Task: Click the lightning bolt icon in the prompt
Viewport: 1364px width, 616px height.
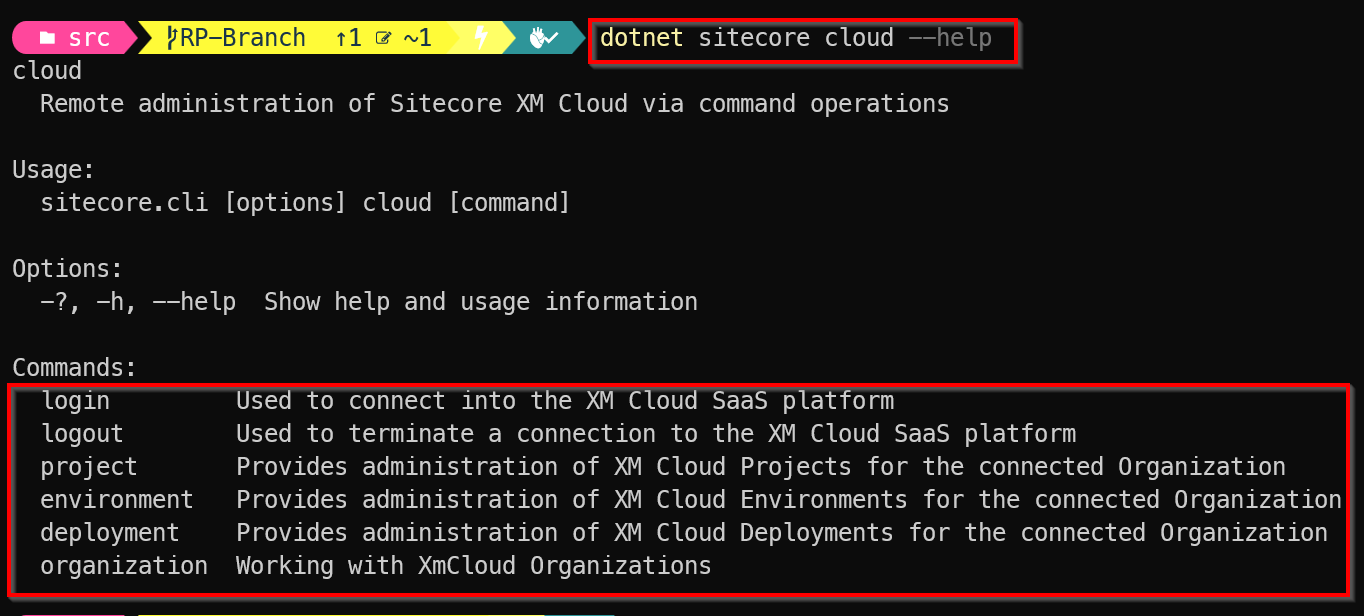Action: [x=481, y=39]
